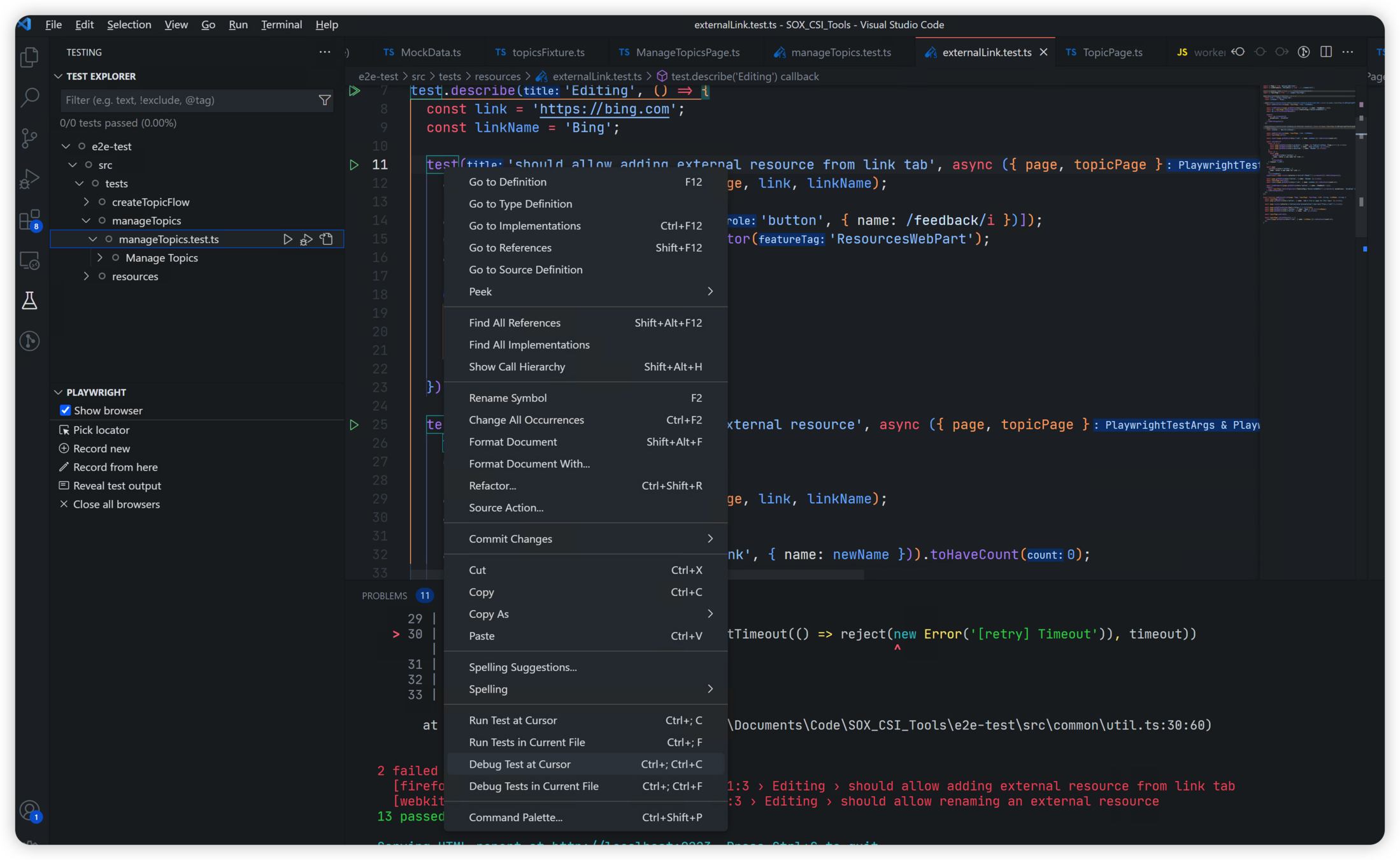Select Debug Test at Cursor menu entry
Screen dimensions: 1400x860
519,764
